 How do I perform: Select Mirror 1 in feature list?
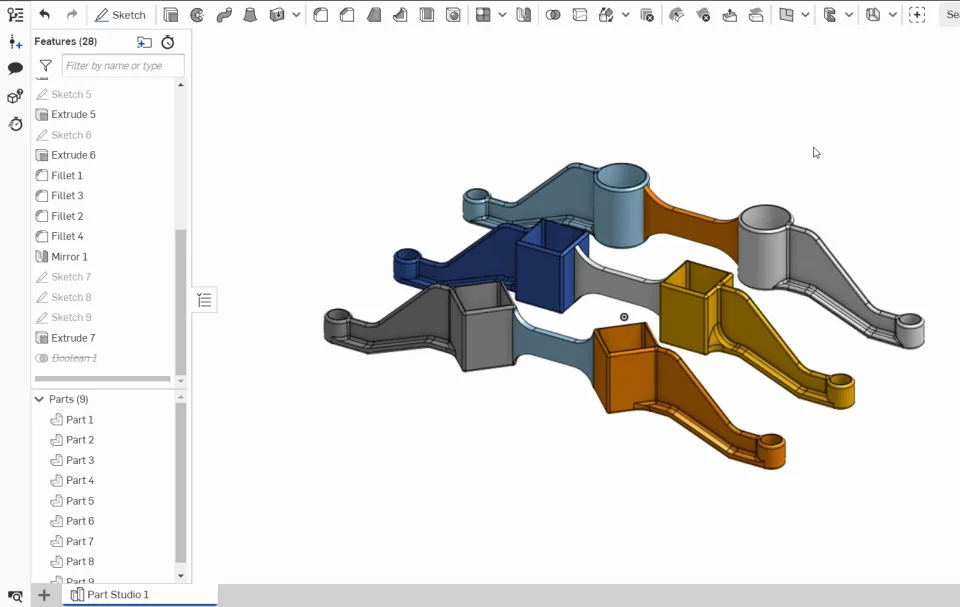[x=69, y=257]
